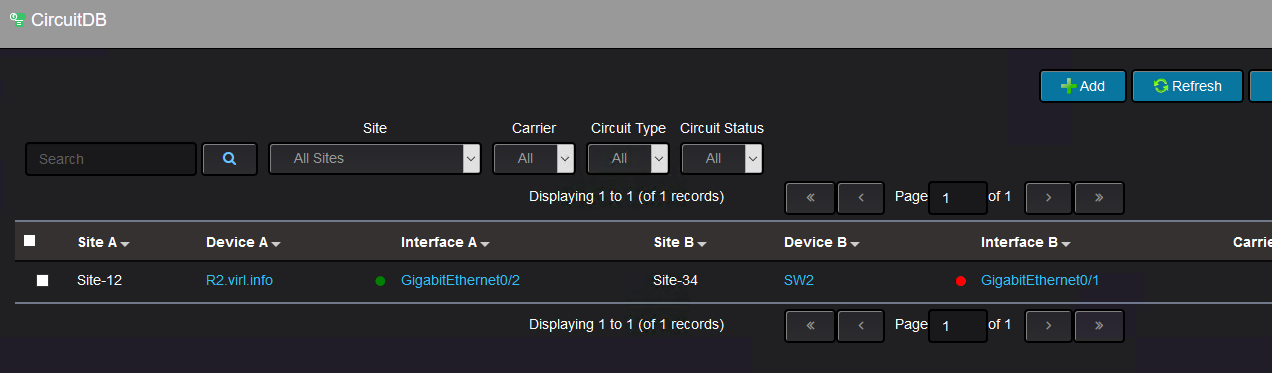Click the red status dot beside GigabitEthernet0/1
The width and height of the screenshot is (1272, 373).
click(x=961, y=281)
